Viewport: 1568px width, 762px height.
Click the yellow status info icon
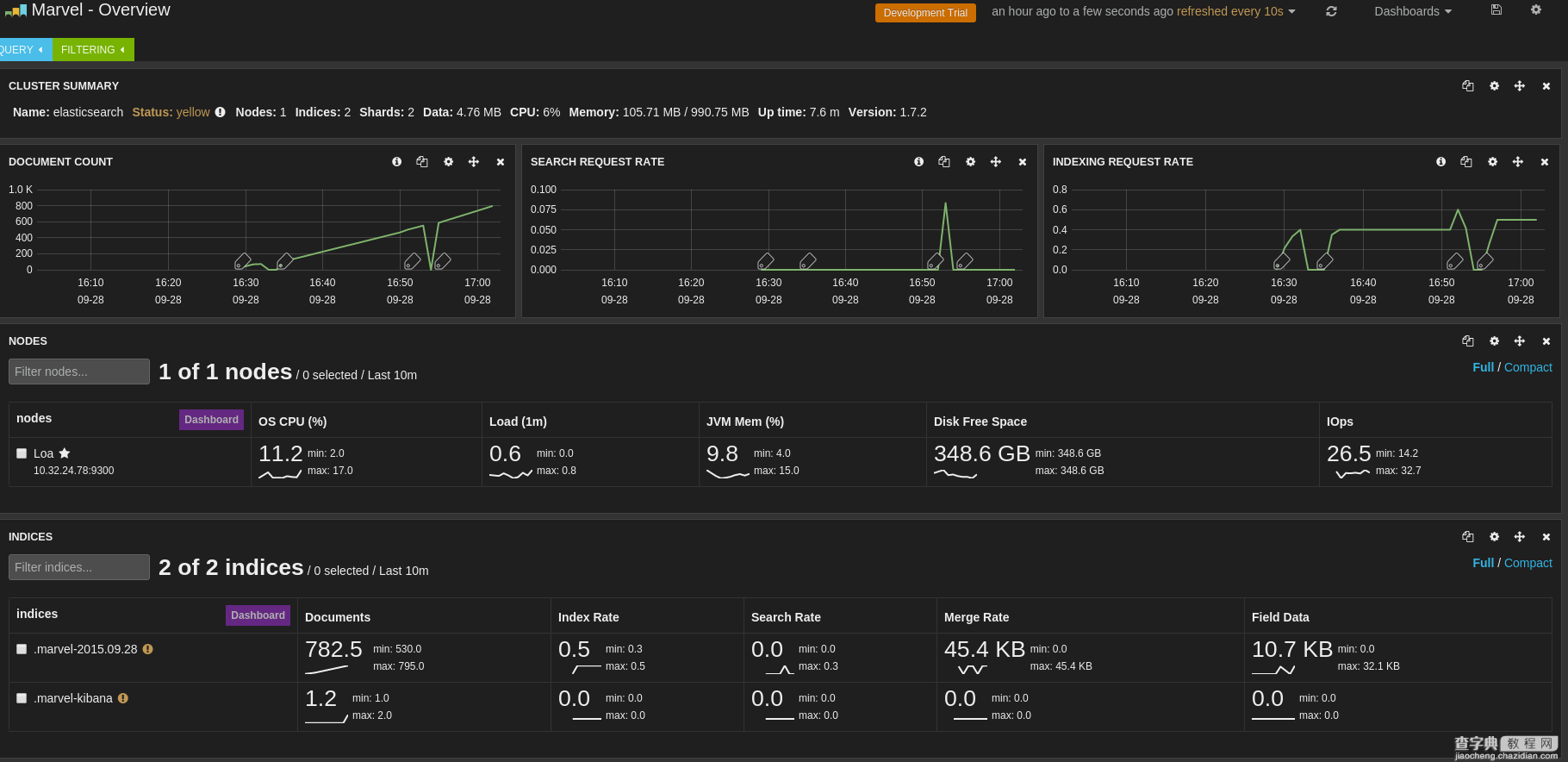click(221, 112)
